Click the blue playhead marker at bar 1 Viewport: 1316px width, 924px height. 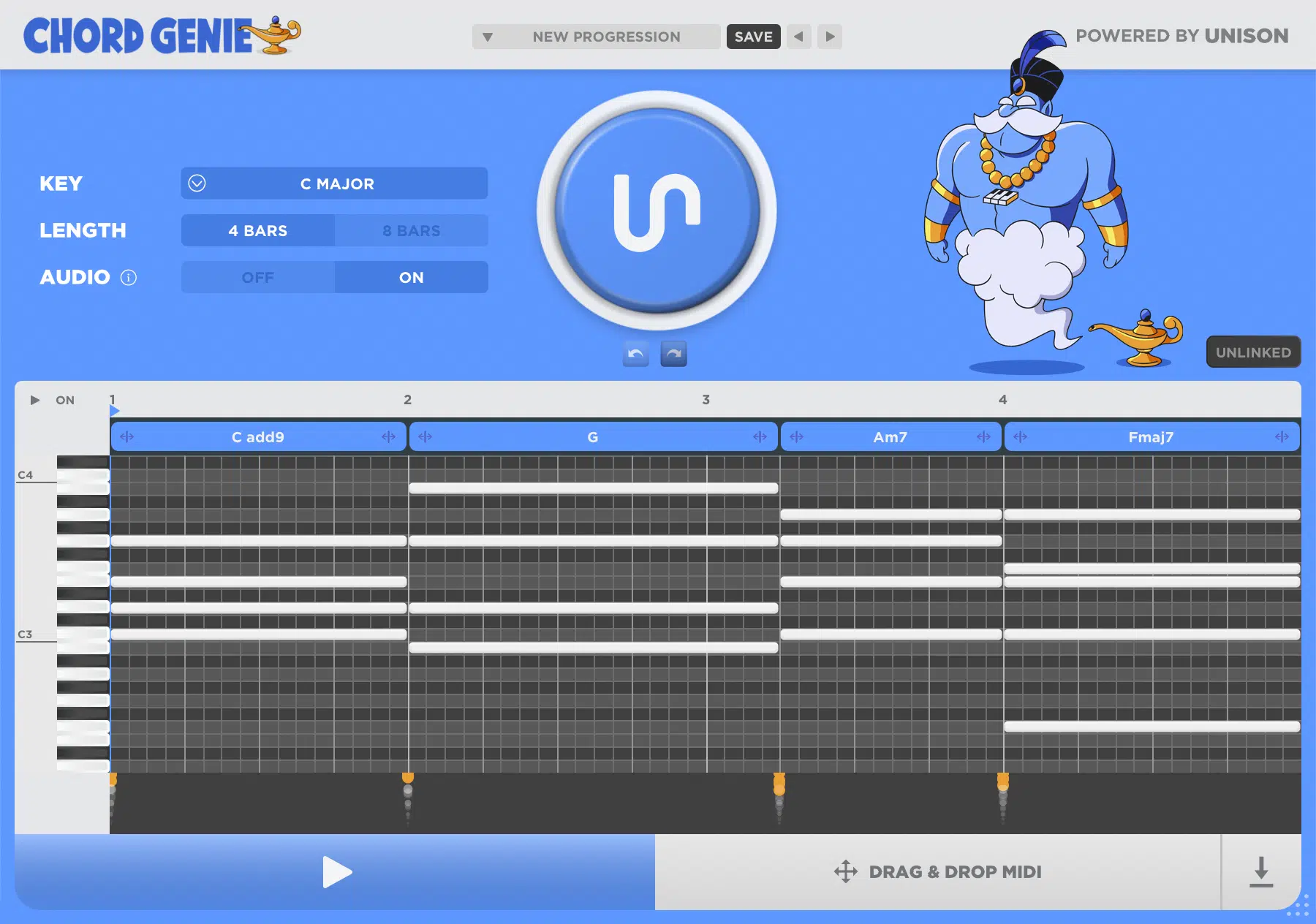(x=114, y=410)
